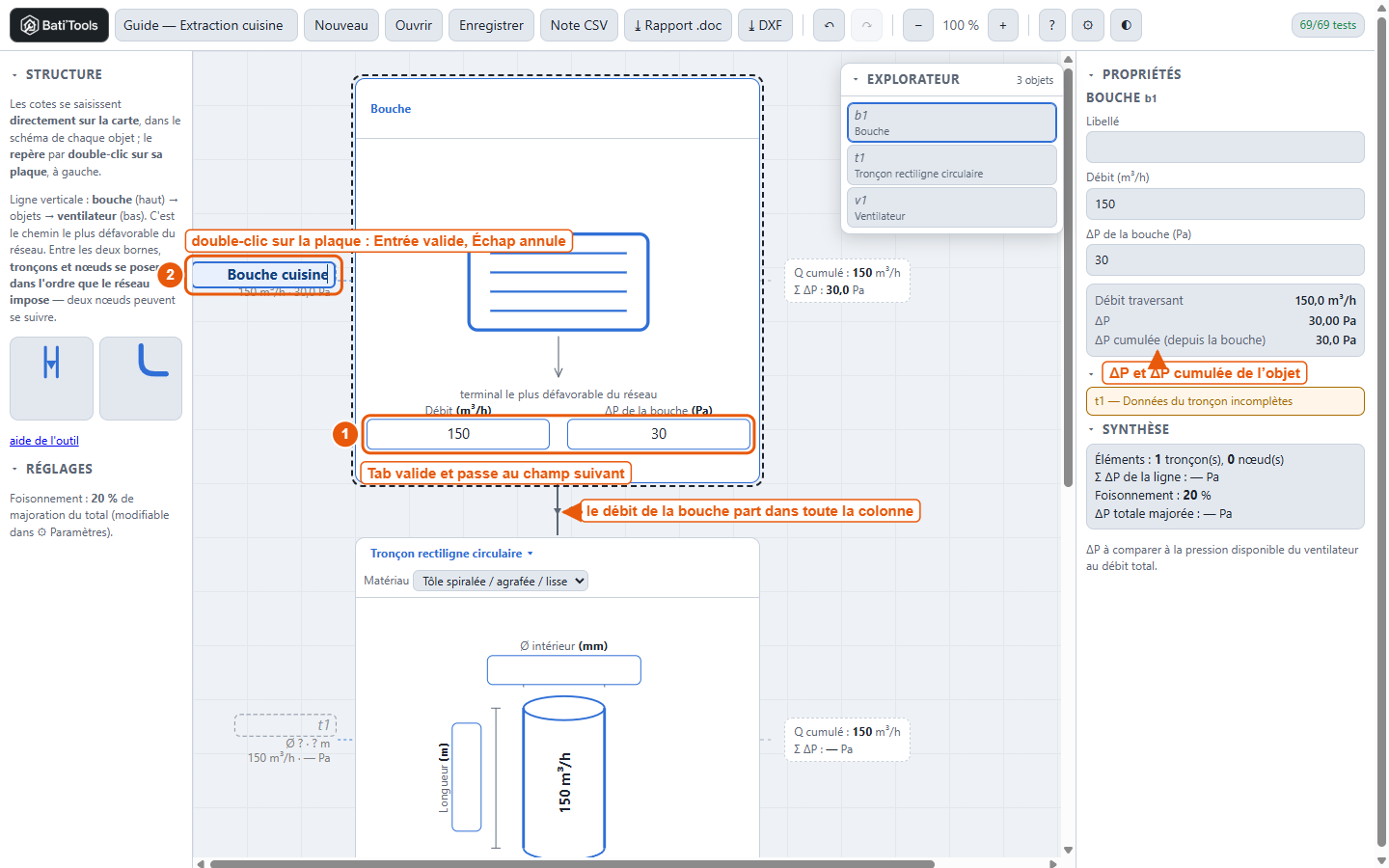Click the redo arrow icon
Viewport: 1389px width, 868px height.
[x=866, y=25]
